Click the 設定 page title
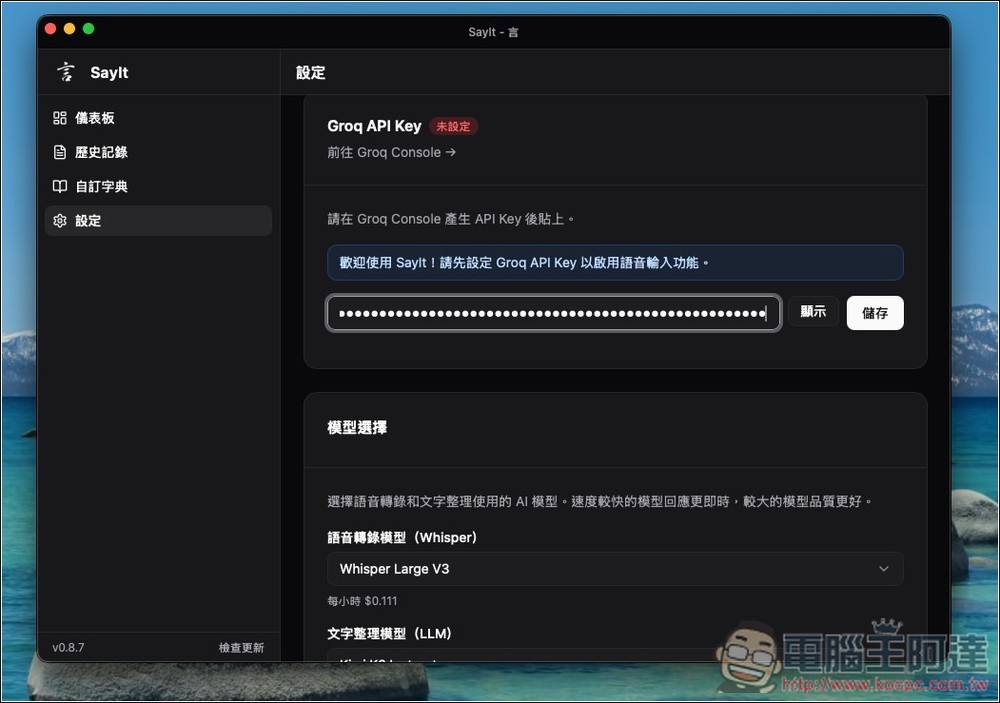This screenshot has width=1000, height=703. 311,73
